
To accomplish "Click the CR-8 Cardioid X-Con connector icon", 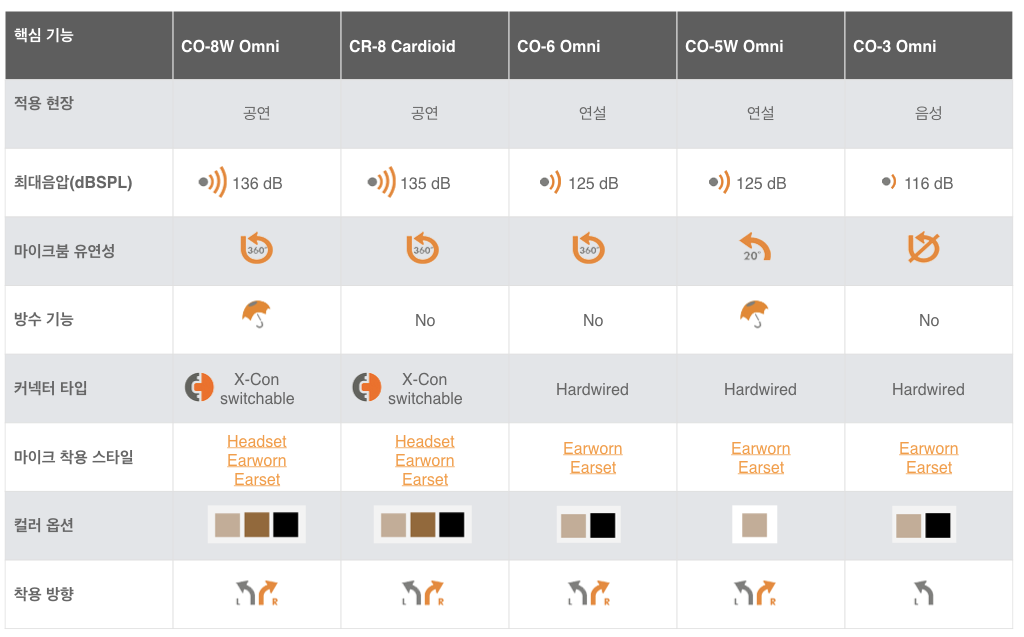I will point(366,387).
